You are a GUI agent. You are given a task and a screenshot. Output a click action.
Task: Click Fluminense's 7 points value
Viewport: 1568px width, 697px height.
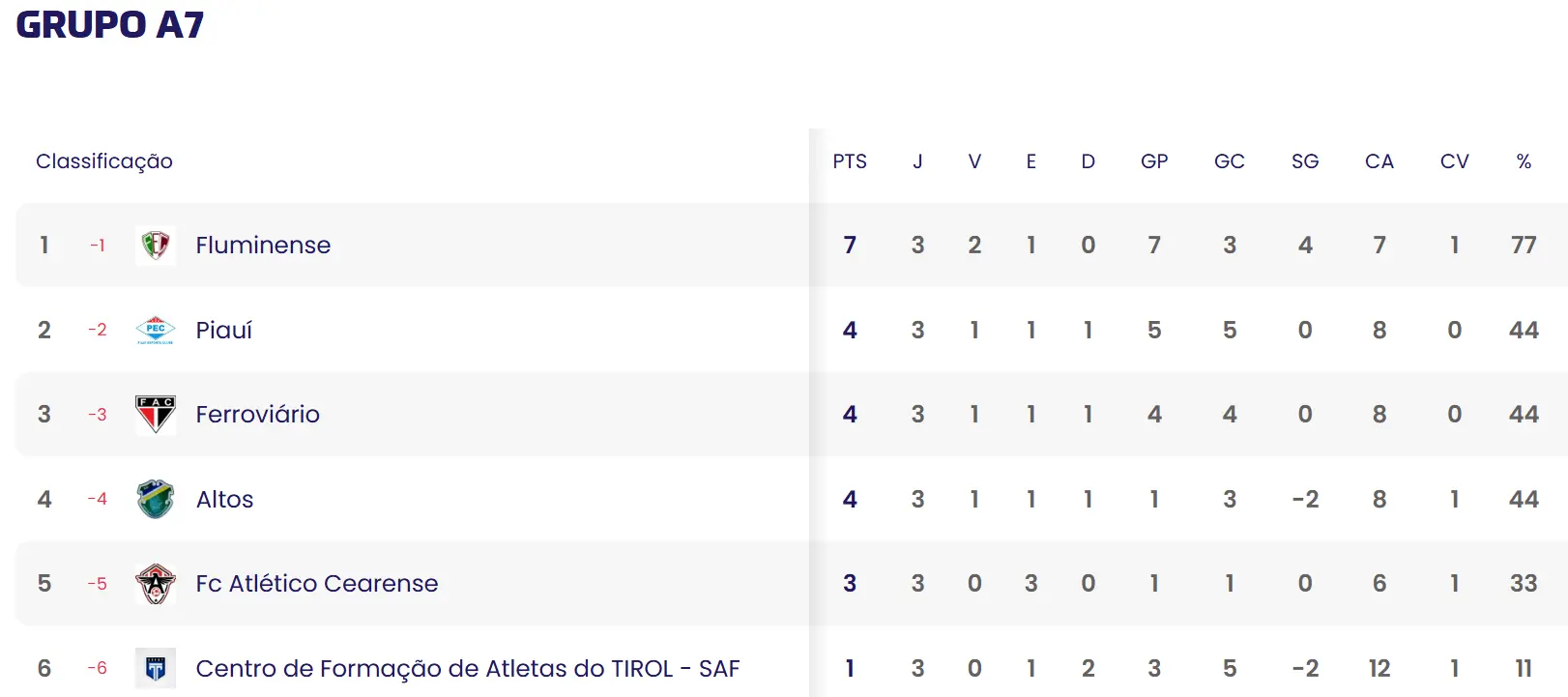click(850, 246)
